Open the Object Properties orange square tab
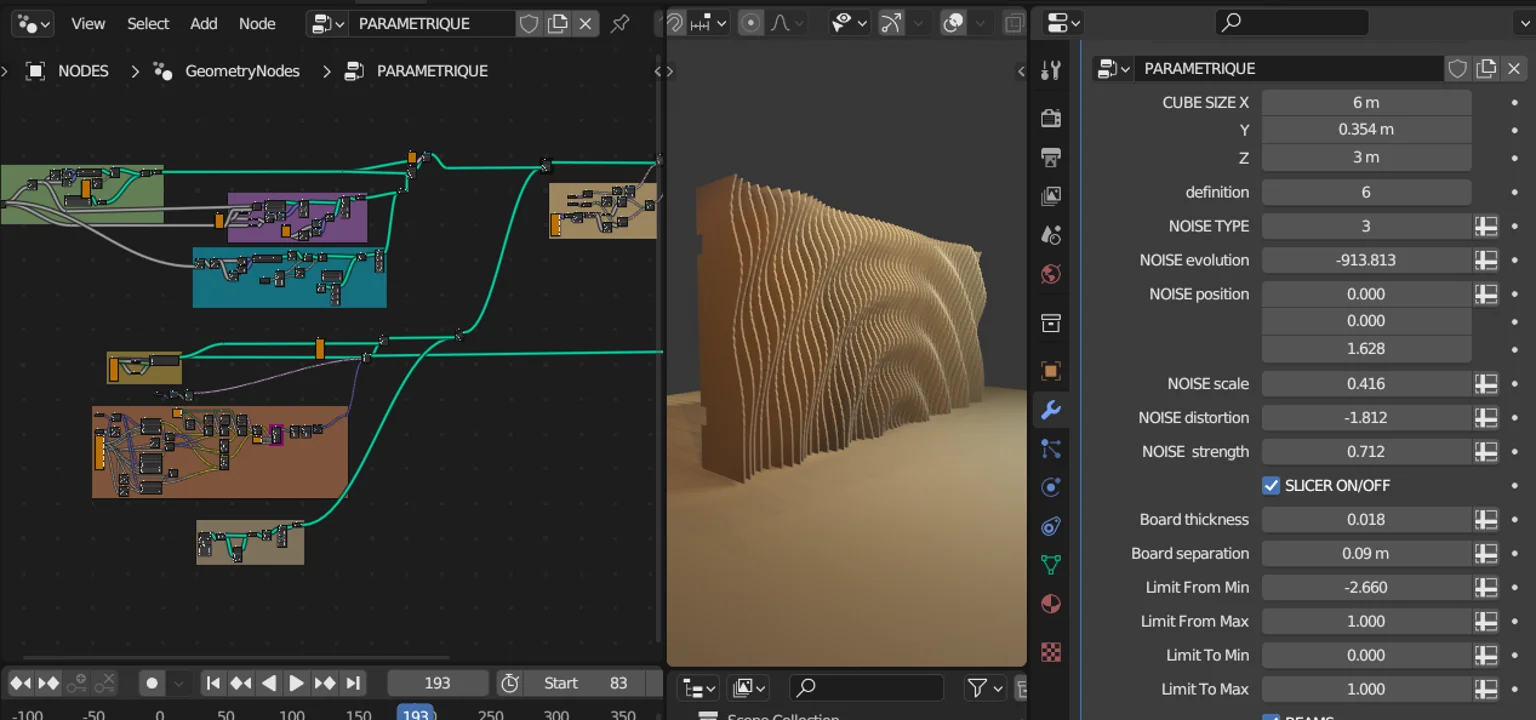The height and width of the screenshot is (720, 1536). [x=1050, y=371]
